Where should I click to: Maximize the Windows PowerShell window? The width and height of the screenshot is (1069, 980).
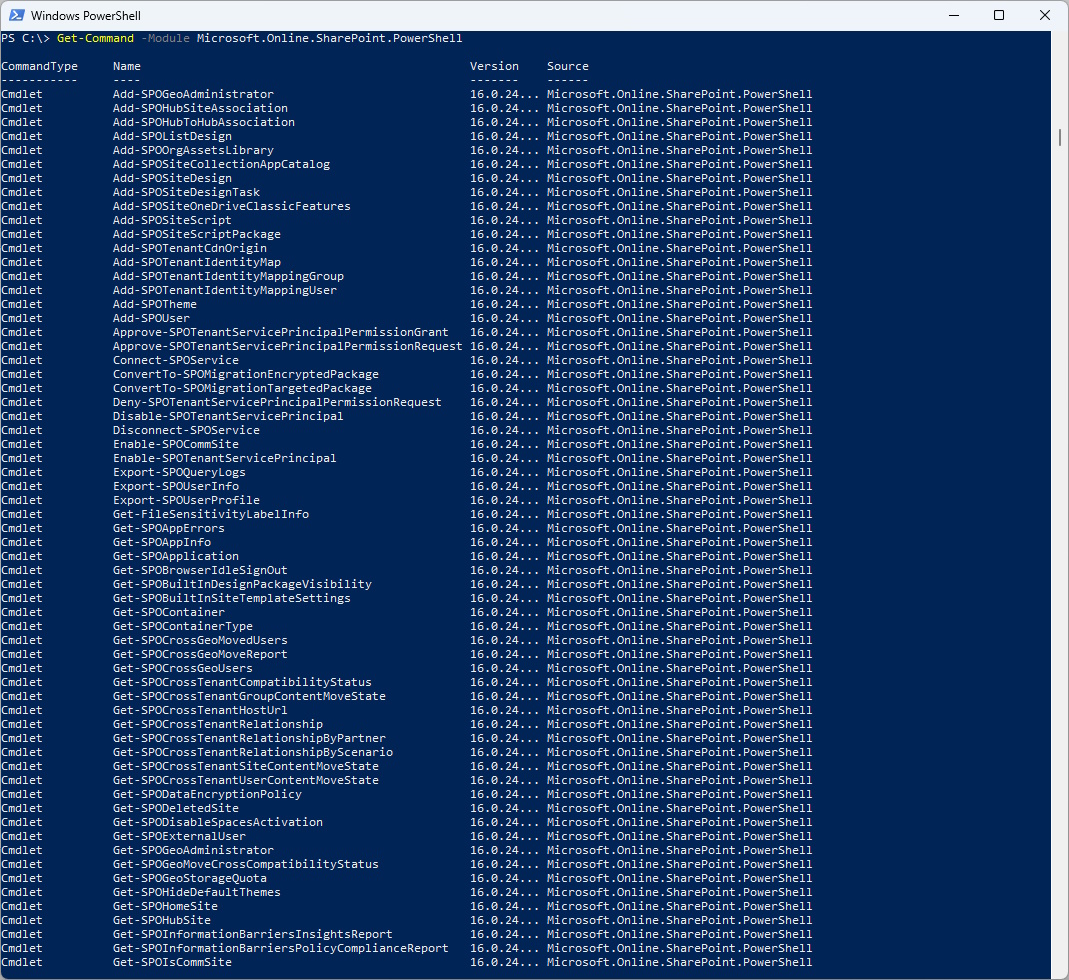(999, 16)
